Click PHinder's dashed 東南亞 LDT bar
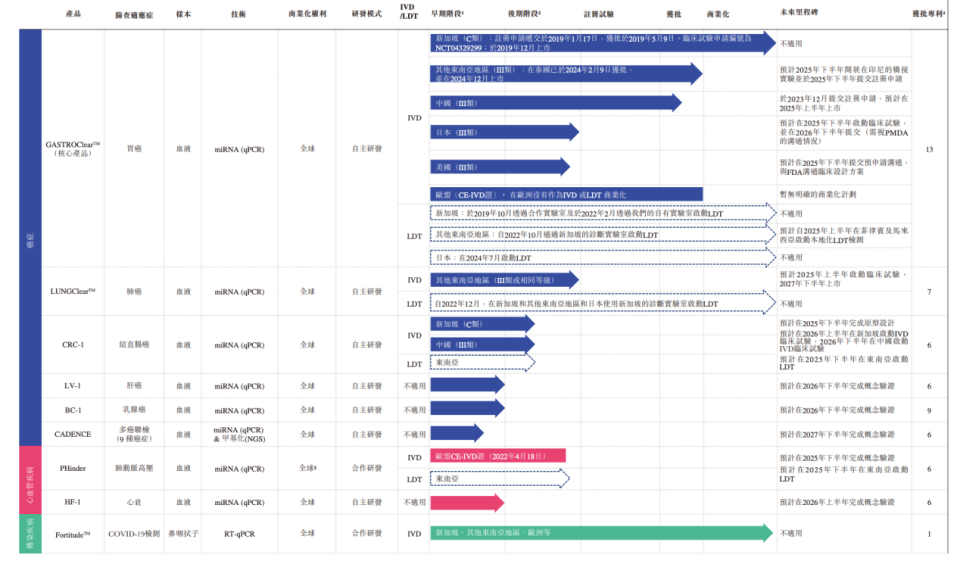Viewport: 960px width, 561px height. click(500, 478)
